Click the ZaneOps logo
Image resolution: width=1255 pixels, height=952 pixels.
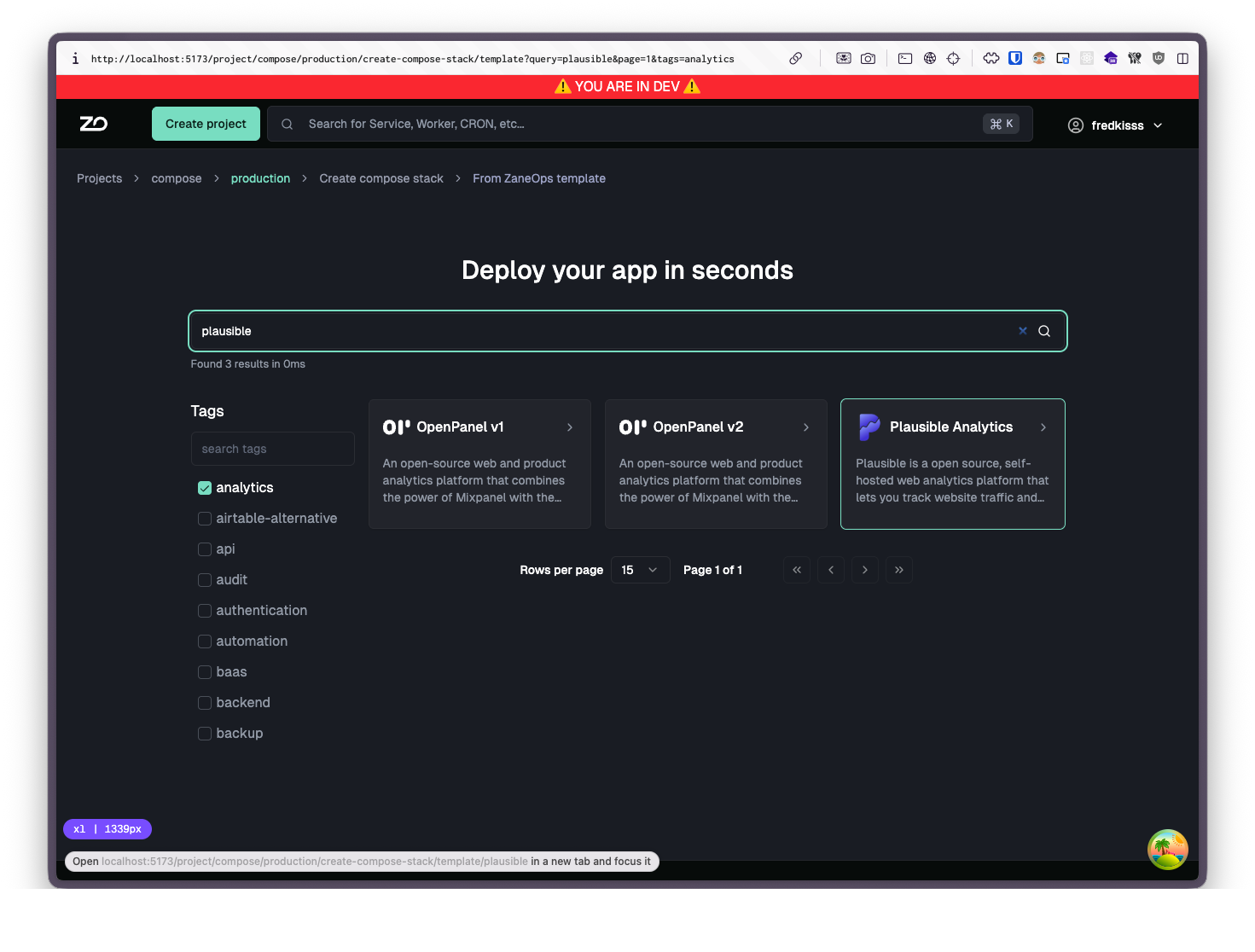pyautogui.click(x=94, y=124)
